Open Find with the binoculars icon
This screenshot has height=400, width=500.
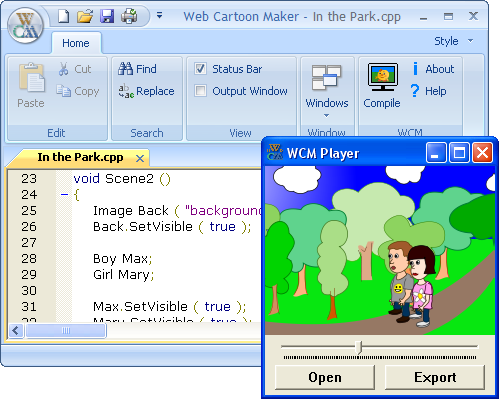[125, 69]
